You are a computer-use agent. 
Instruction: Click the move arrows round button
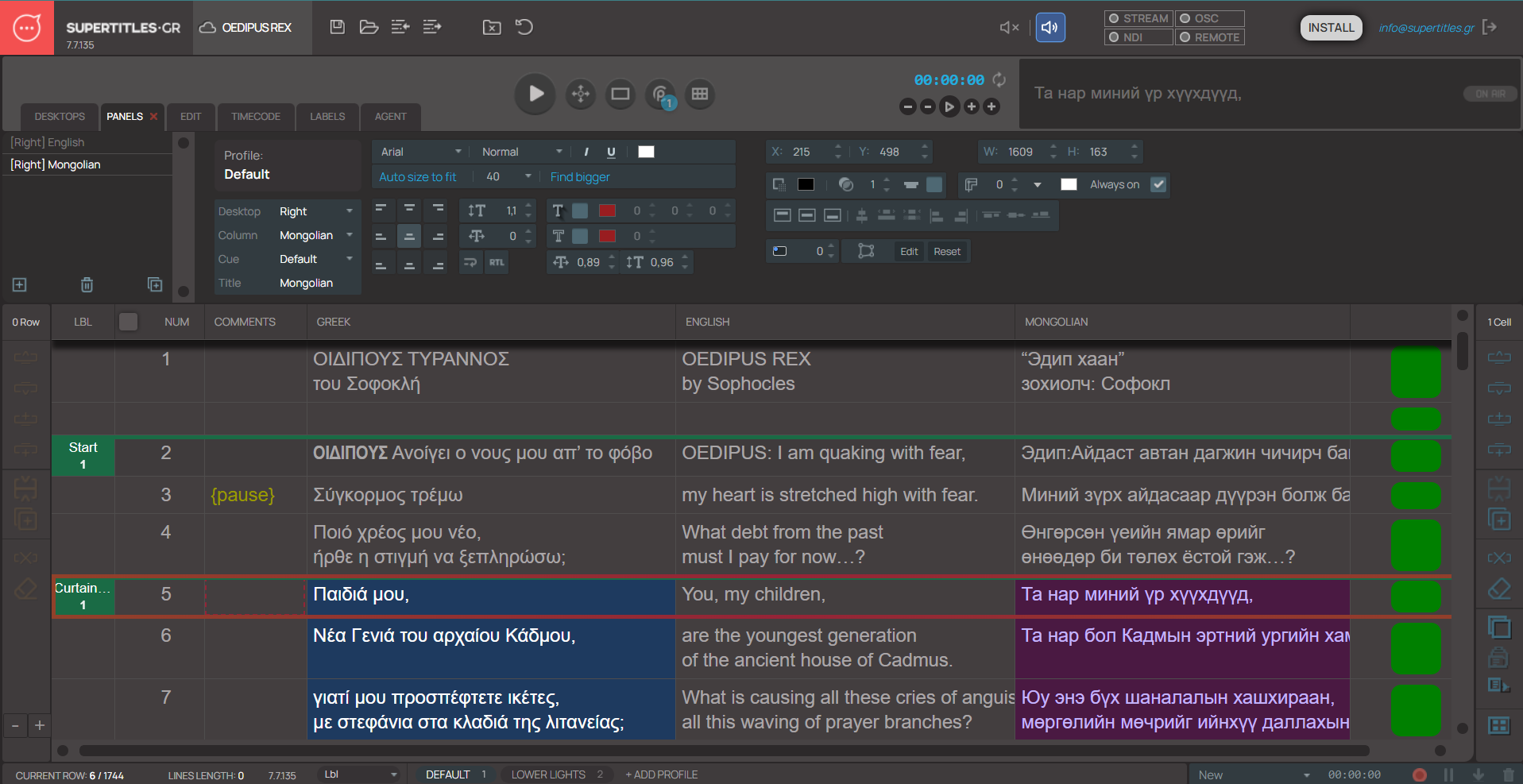[x=581, y=94]
